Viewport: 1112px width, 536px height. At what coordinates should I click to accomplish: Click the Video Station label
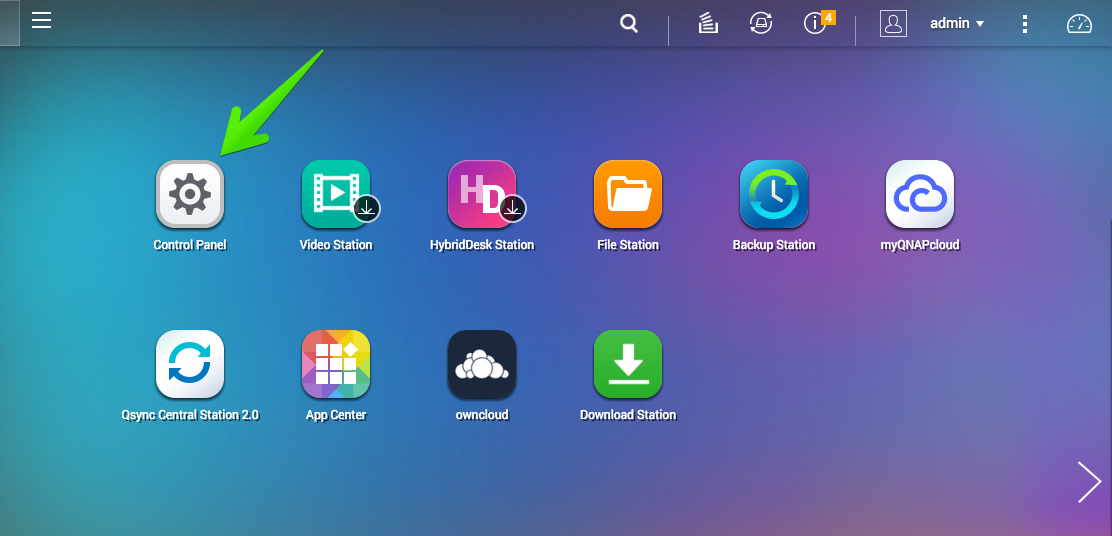click(336, 245)
